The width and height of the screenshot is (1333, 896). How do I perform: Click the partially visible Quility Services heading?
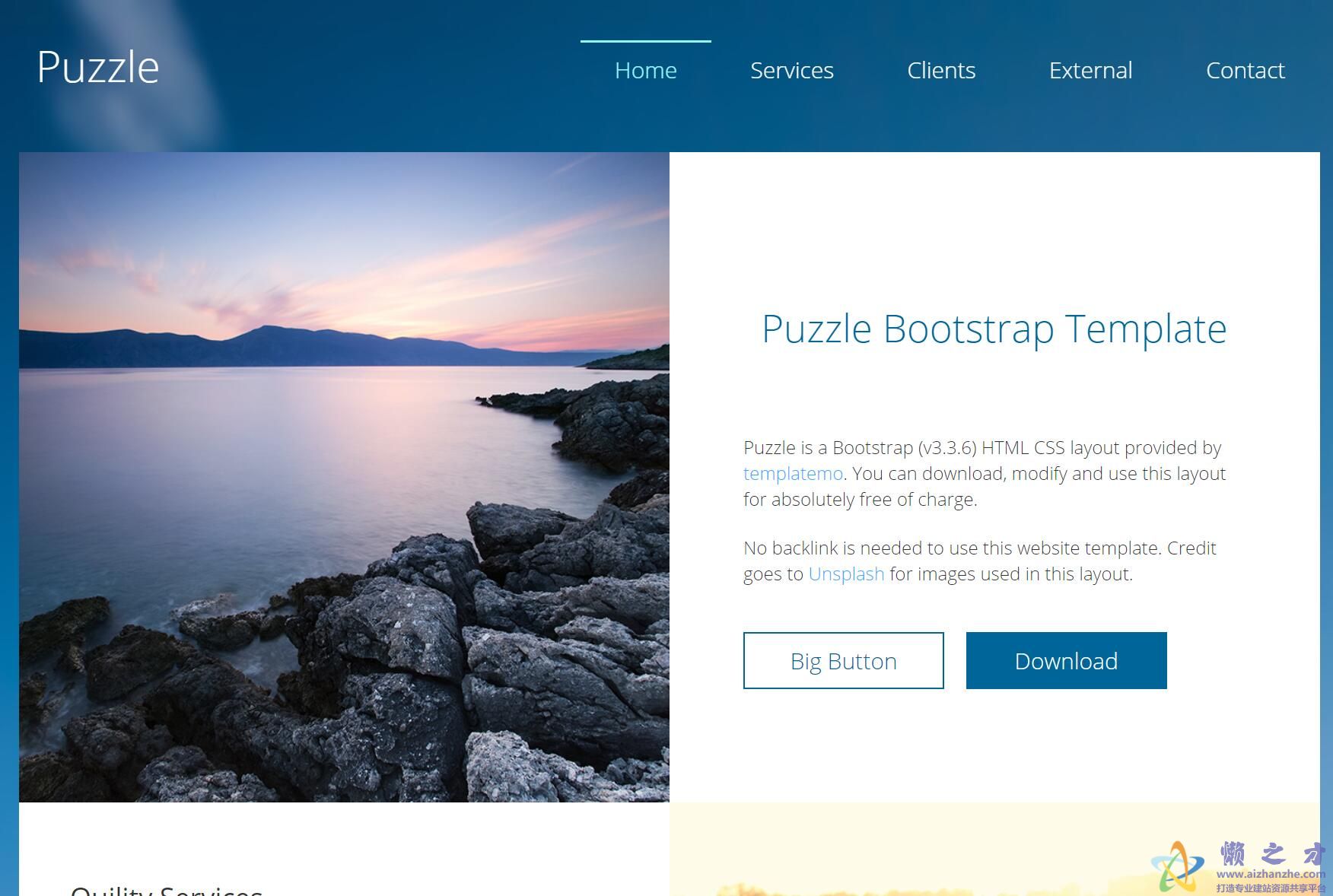(166, 890)
